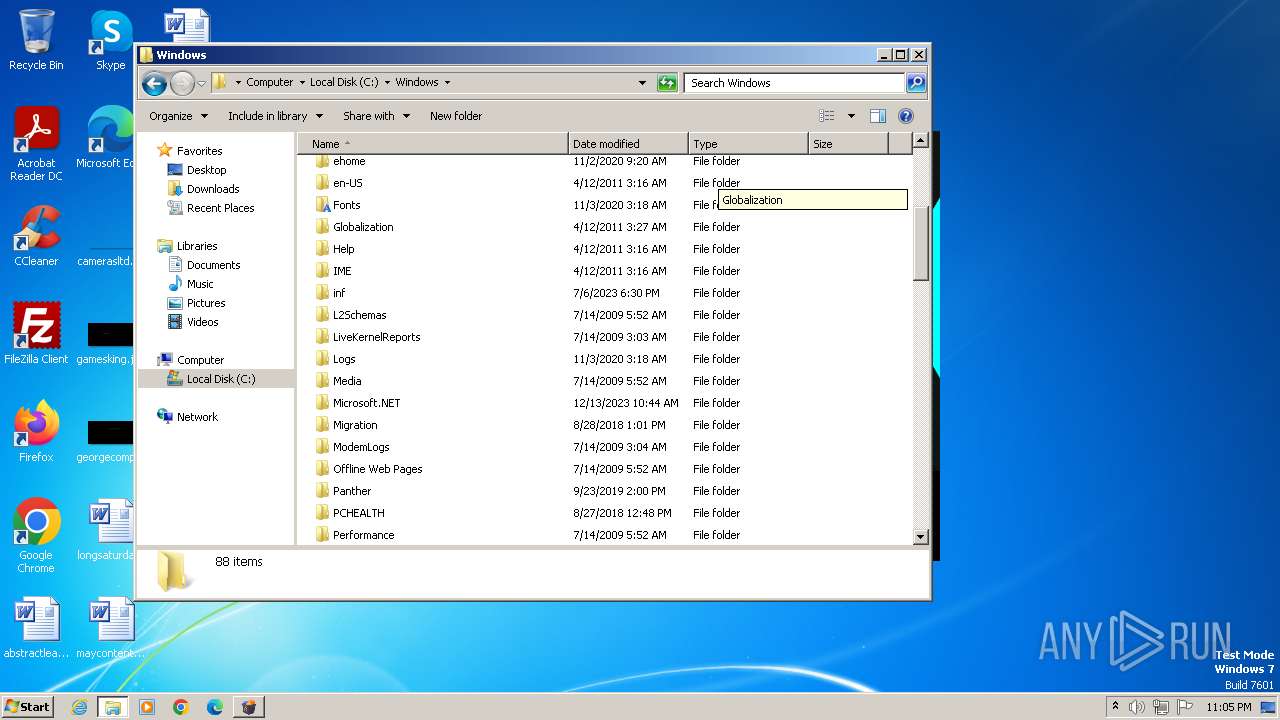Screen dimensions: 1280x720
Task: Select the Performance folder
Action: point(363,535)
